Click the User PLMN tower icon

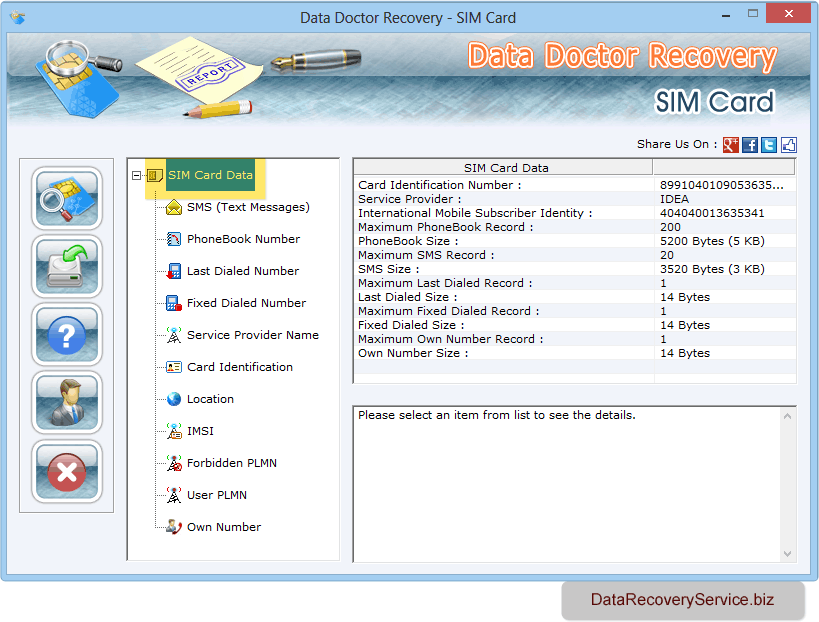pos(174,495)
